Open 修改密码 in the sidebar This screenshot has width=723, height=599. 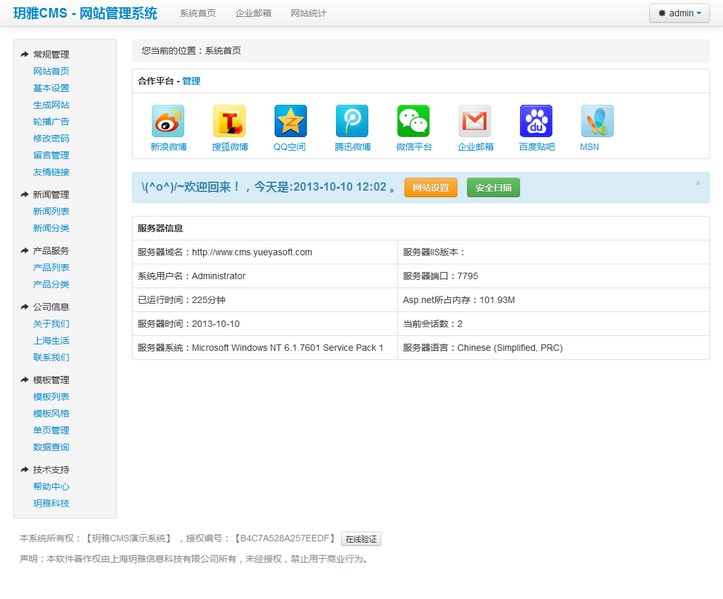(51, 138)
